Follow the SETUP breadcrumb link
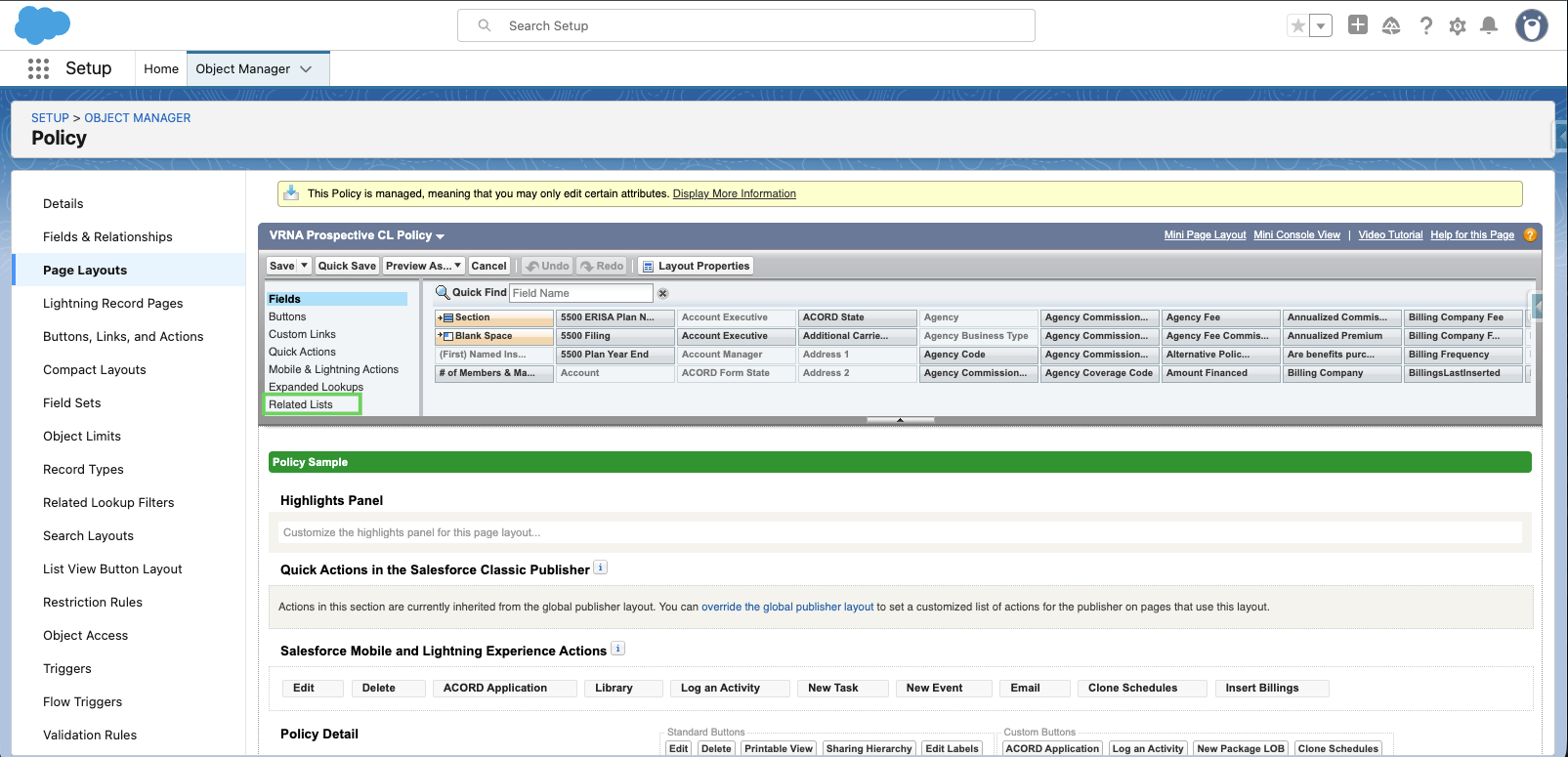This screenshot has height=757, width=1568. 50,117
